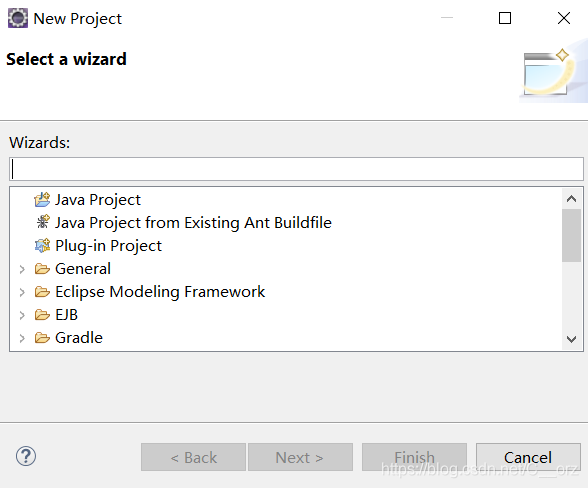Image resolution: width=588 pixels, height=488 pixels.
Task: Click the Plug-in Project icon
Action: [42, 245]
